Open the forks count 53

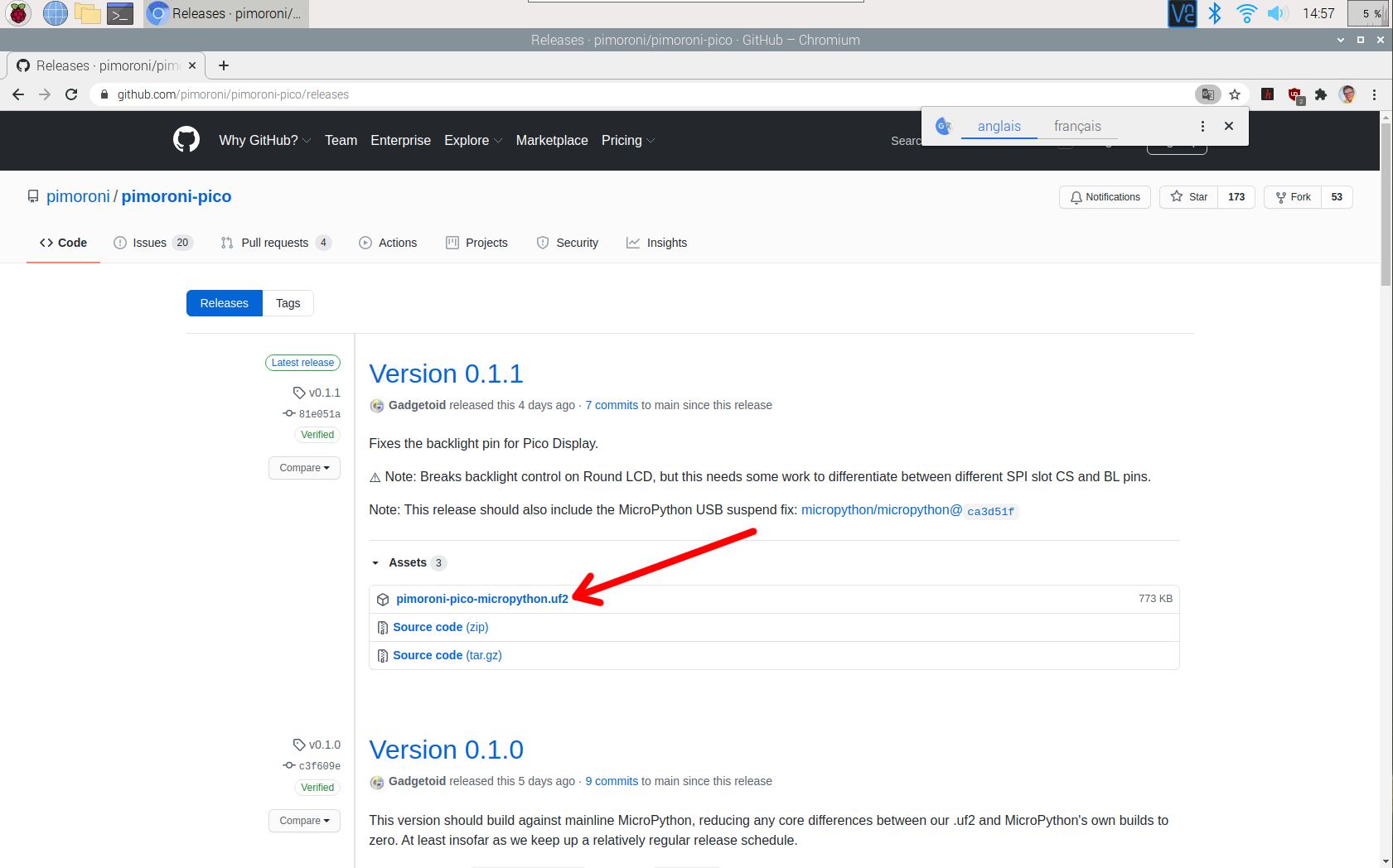(x=1337, y=197)
